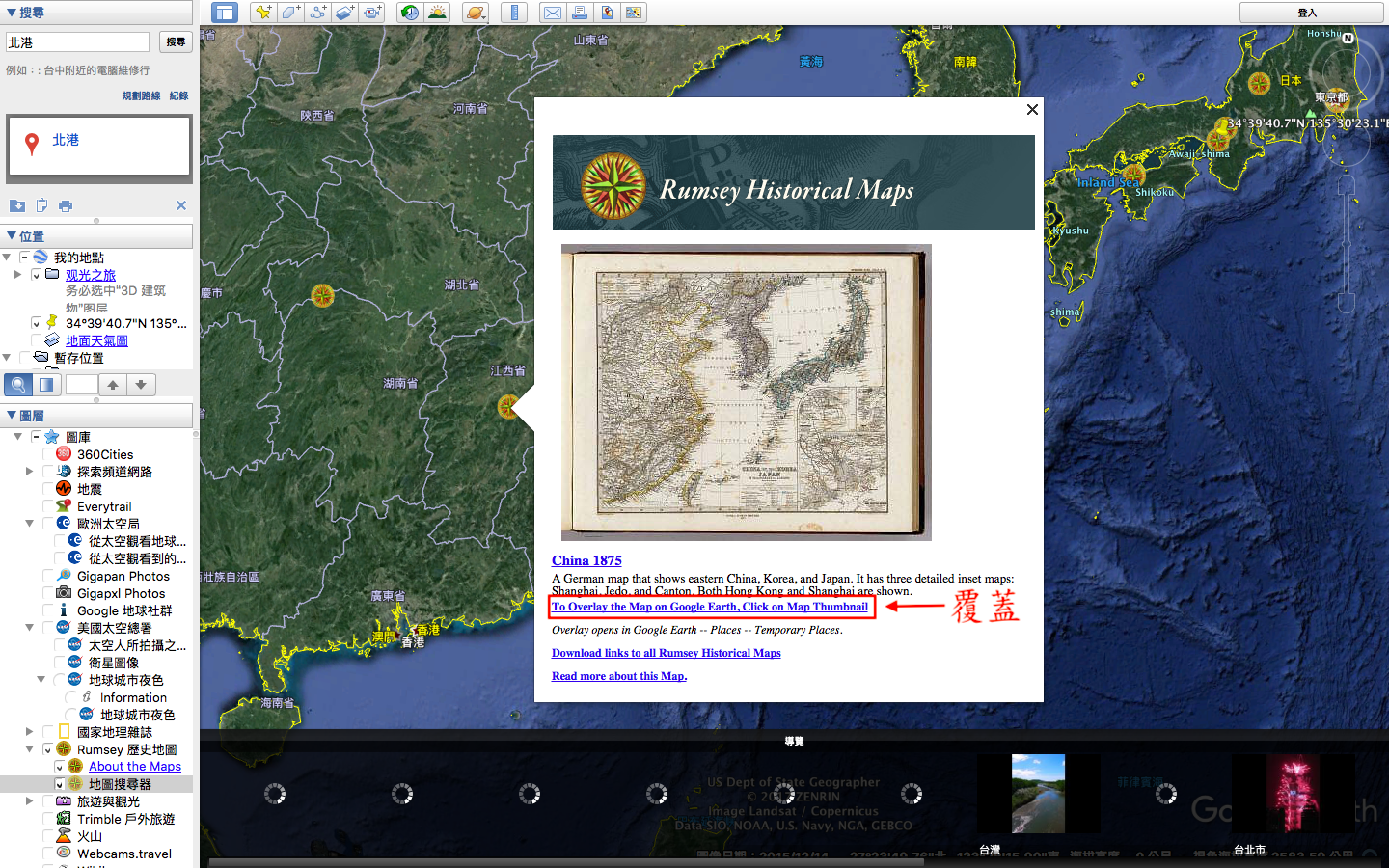This screenshot has width=1389, height=868.
Task: Open Read more about this Map
Action: tap(619, 676)
